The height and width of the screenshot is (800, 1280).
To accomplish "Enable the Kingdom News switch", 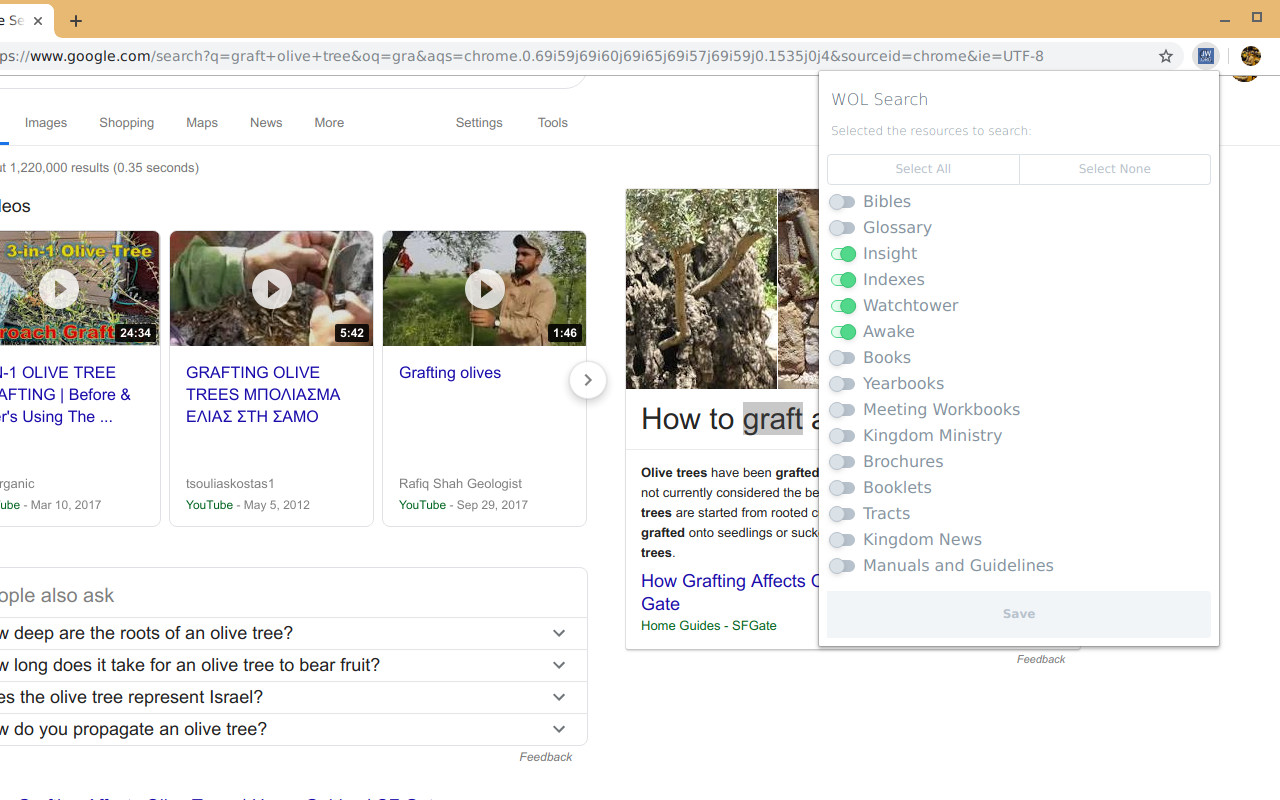I will [x=842, y=540].
